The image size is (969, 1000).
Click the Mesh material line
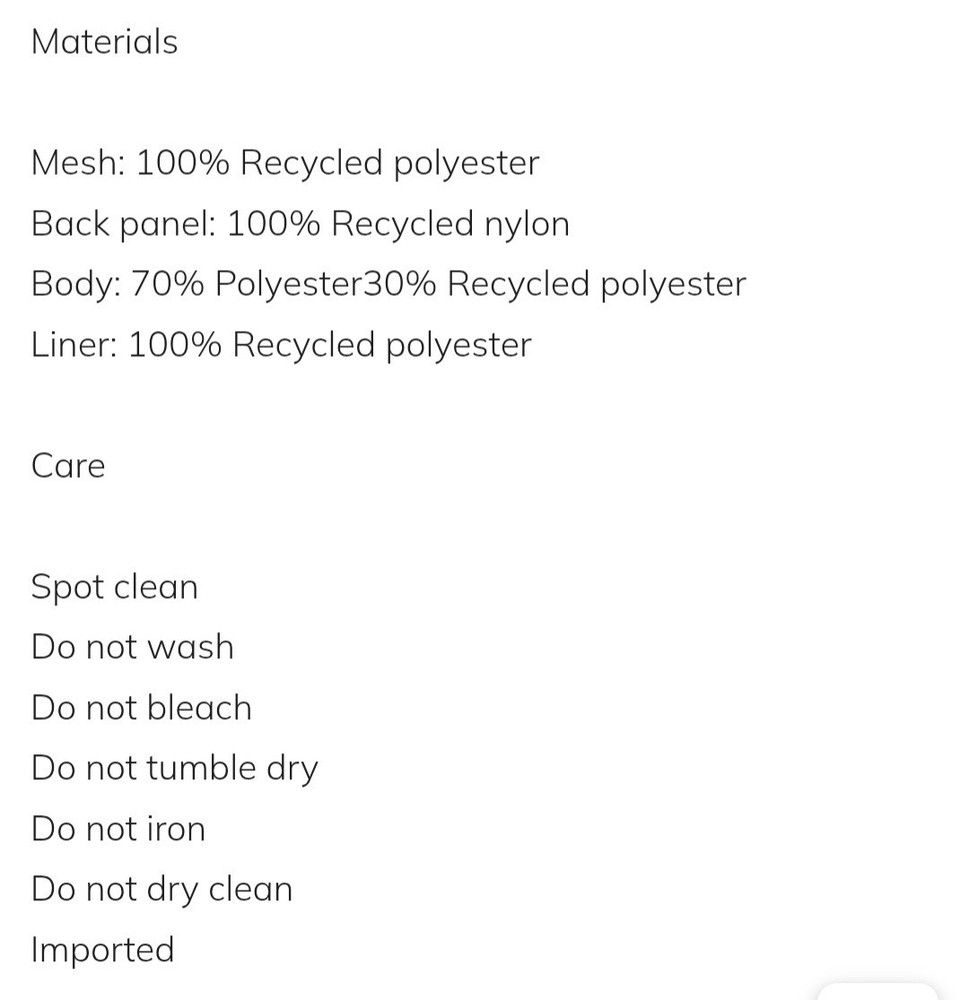point(285,163)
